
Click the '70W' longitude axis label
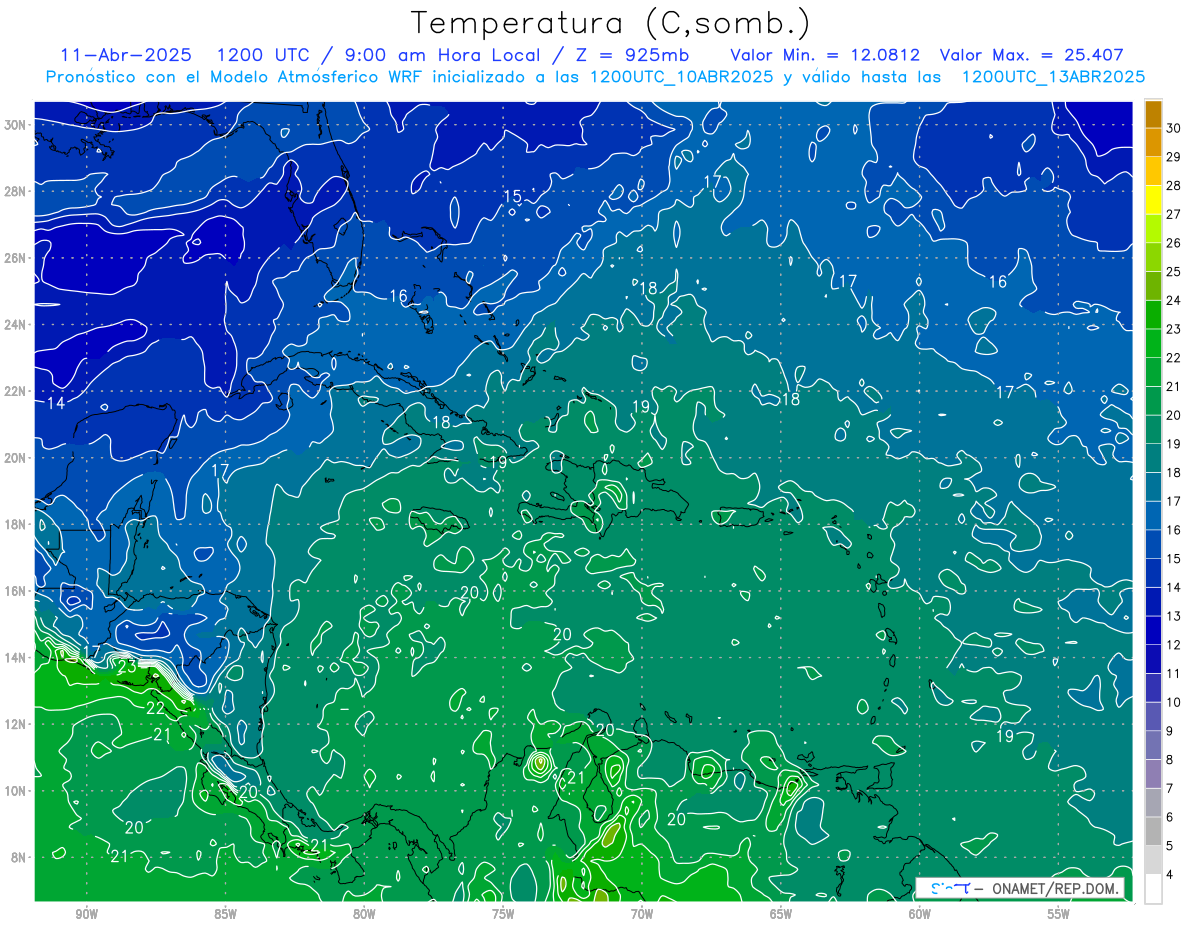[642, 914]
